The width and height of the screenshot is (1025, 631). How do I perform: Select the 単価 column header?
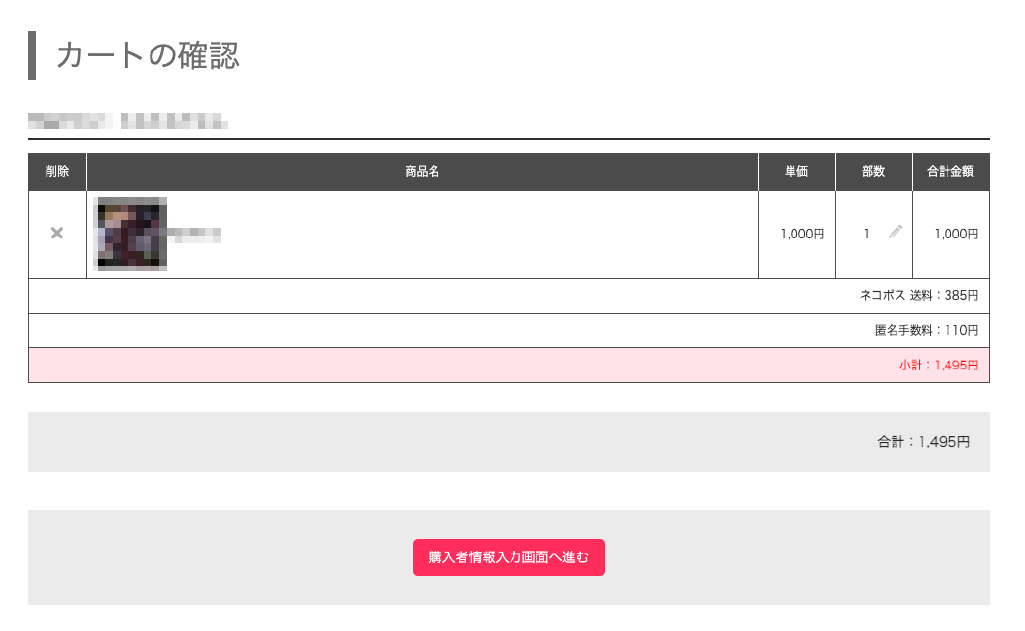(x=797, y=172)
